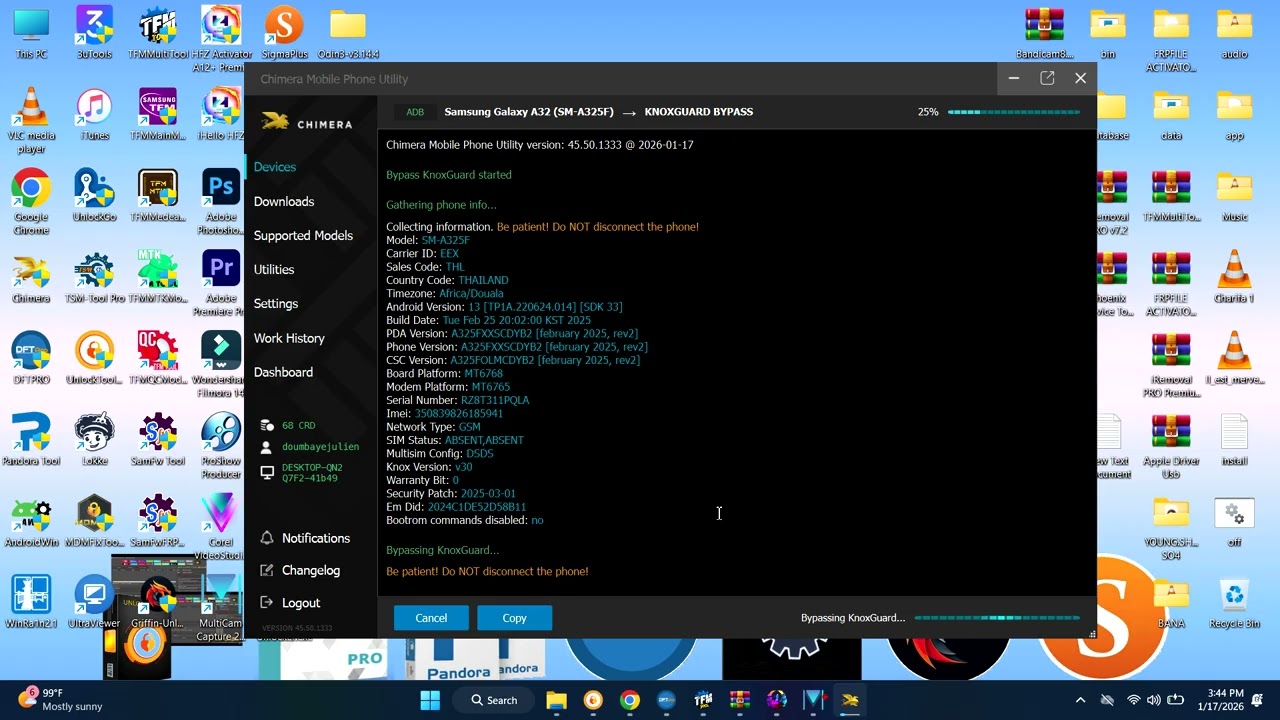1280x720 pixels.
Task: Open Windows Start menu
Action: tap(430, 700)
